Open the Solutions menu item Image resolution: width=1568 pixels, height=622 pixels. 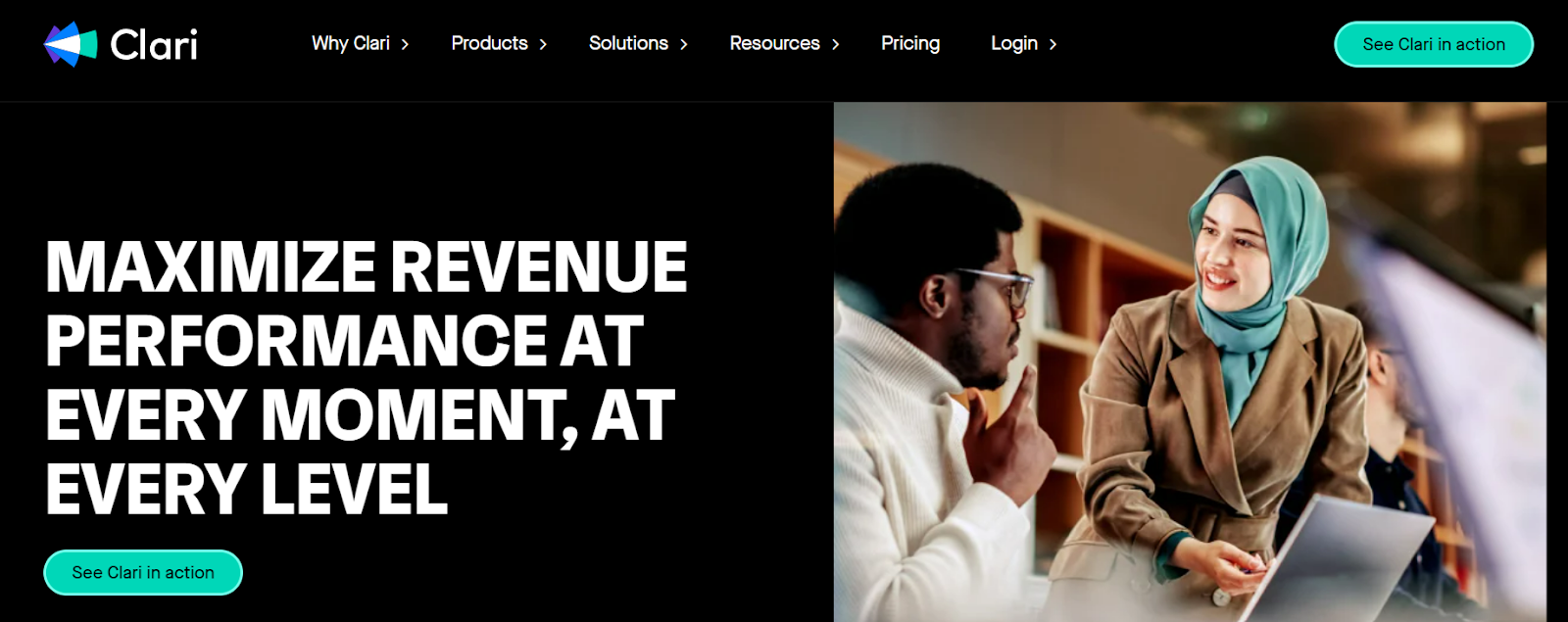[x=628, y=43]
